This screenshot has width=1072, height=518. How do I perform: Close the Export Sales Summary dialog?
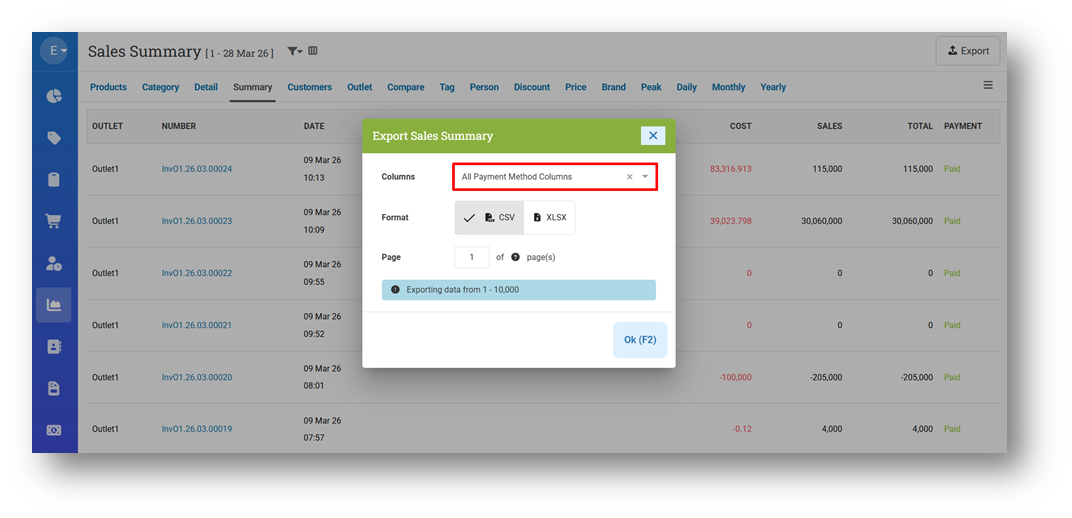click(653, 135)
